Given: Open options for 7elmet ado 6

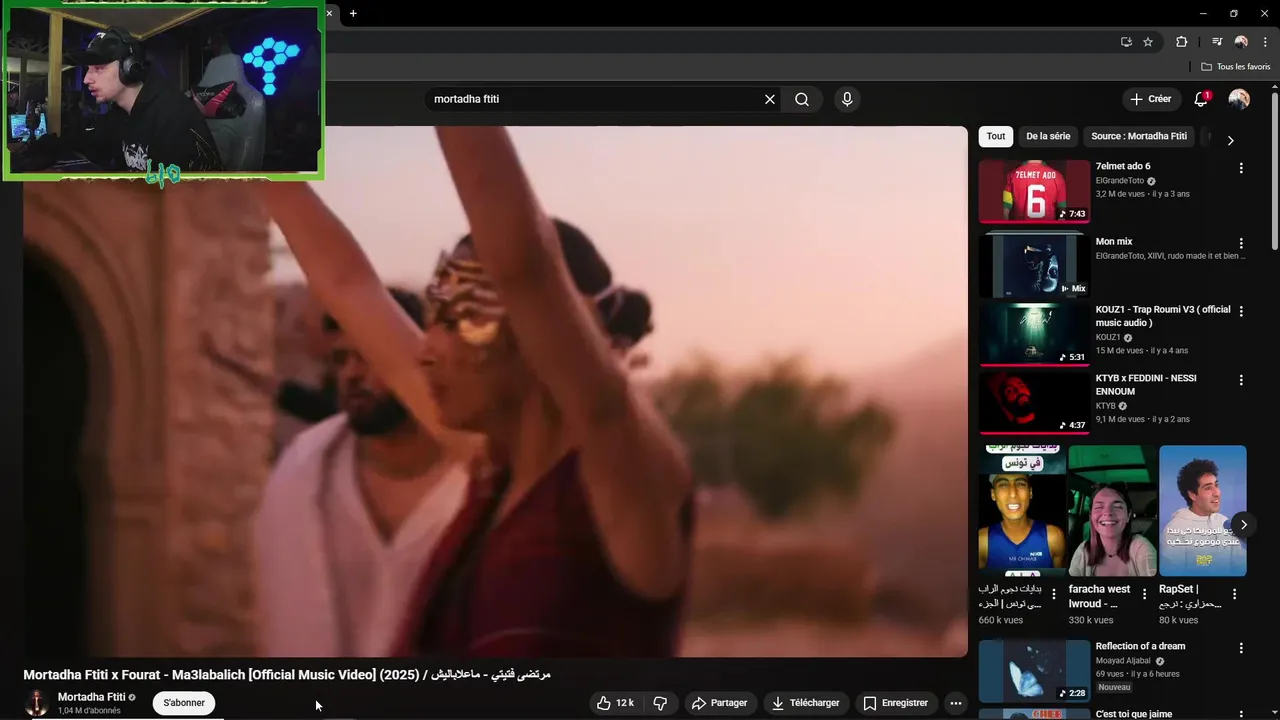Looking at the screenshot, I should [1241, 168].
